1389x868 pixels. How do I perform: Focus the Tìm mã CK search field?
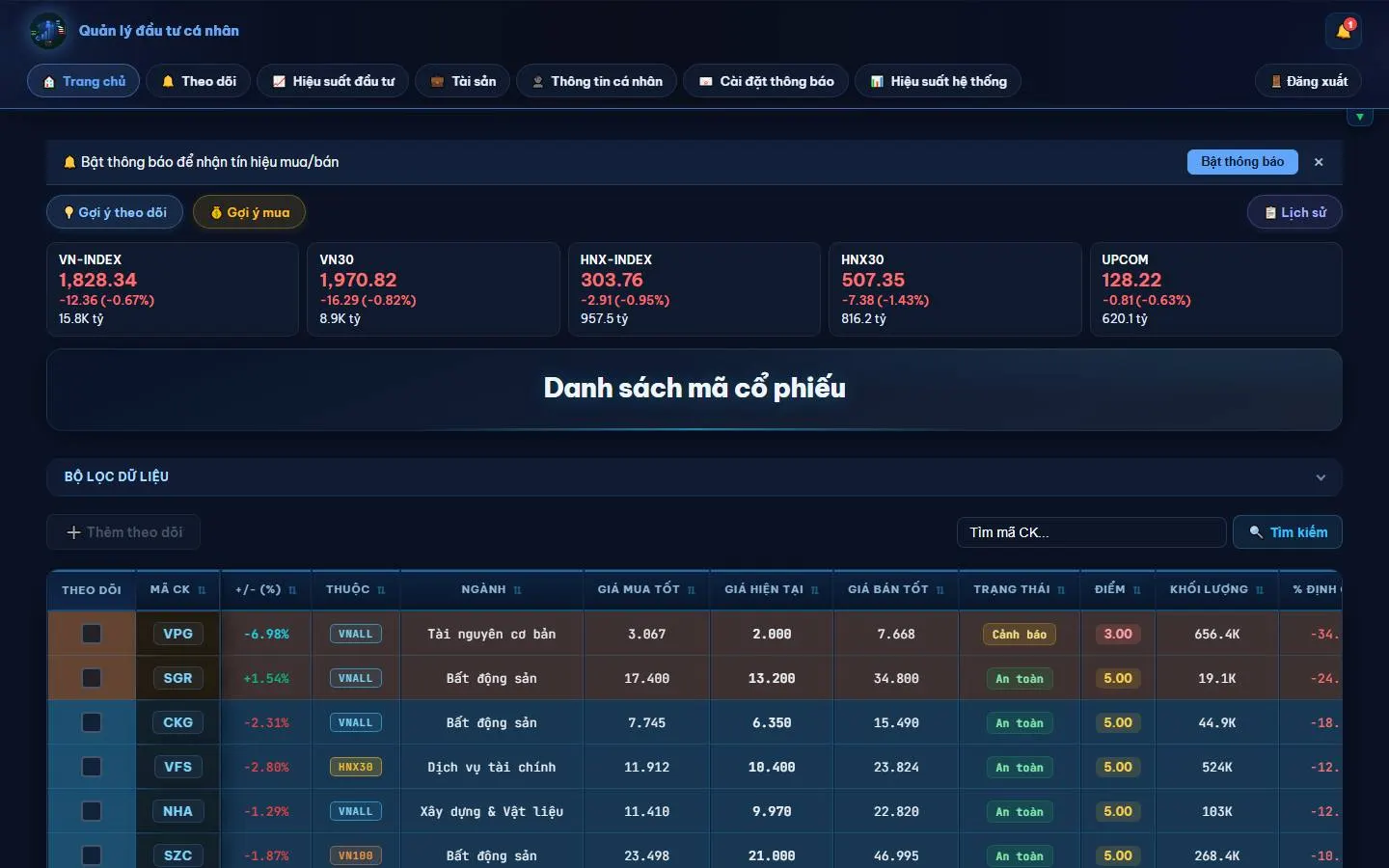tap(1091, 532)
